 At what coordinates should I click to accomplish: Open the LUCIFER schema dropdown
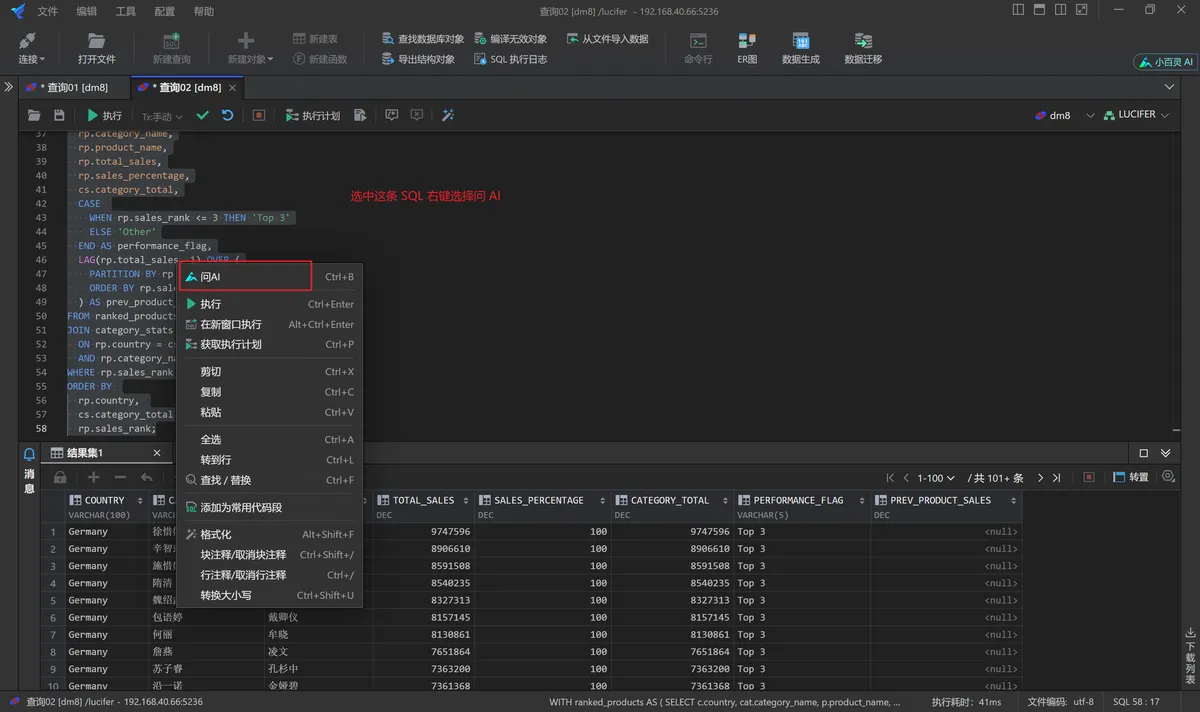(x=1136, y=116)
